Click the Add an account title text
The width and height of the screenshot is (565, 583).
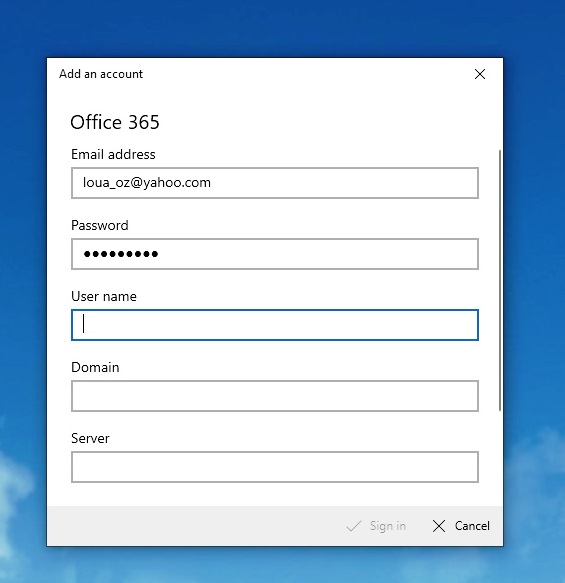pyautogui.click(x=101, y=74)
